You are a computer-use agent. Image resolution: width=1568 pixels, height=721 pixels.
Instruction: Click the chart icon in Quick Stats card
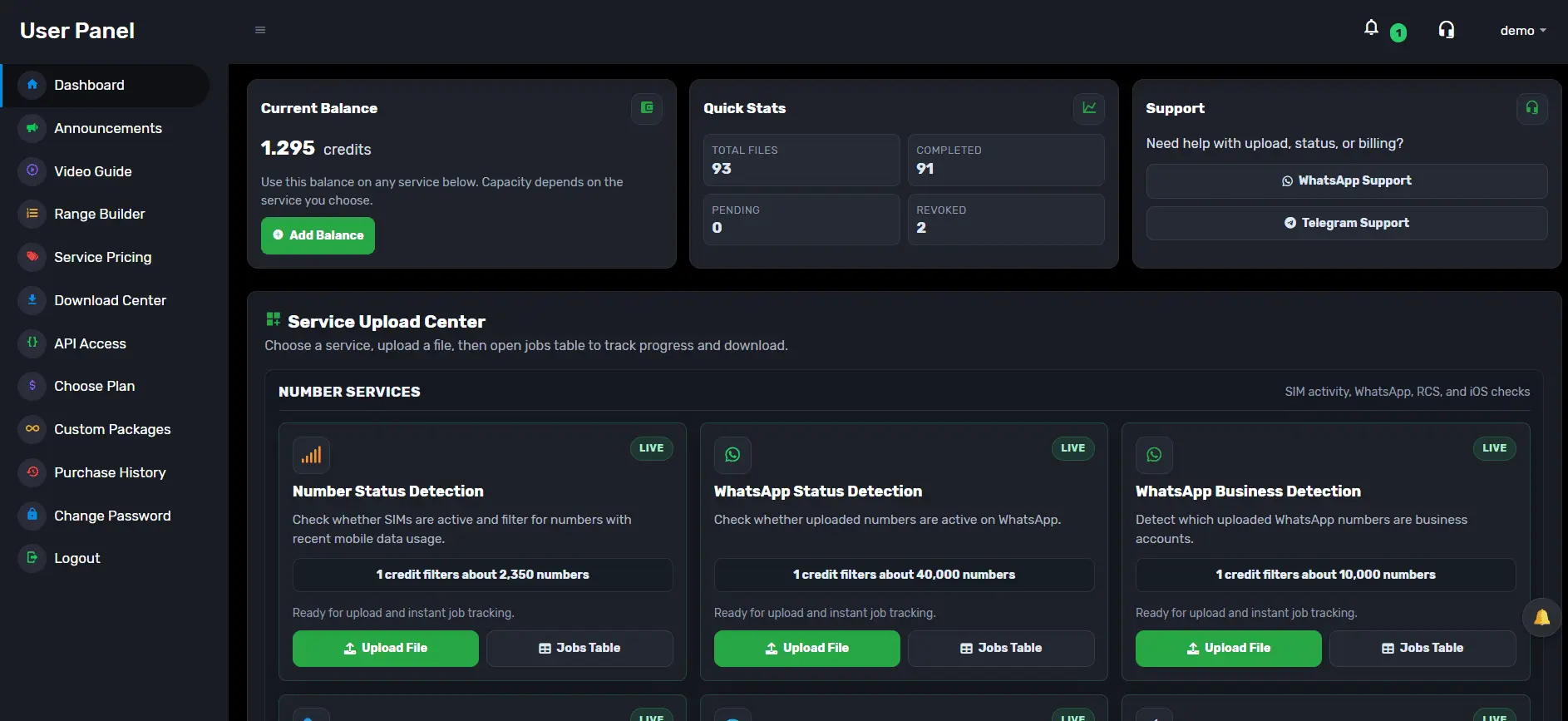(1089, 108)
